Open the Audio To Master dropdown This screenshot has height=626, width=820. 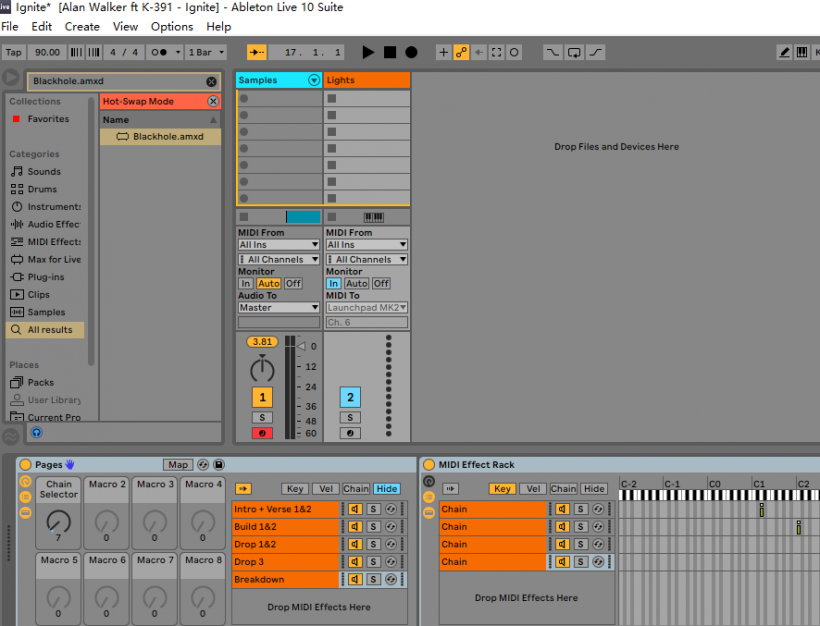click(x=279, y=308)
